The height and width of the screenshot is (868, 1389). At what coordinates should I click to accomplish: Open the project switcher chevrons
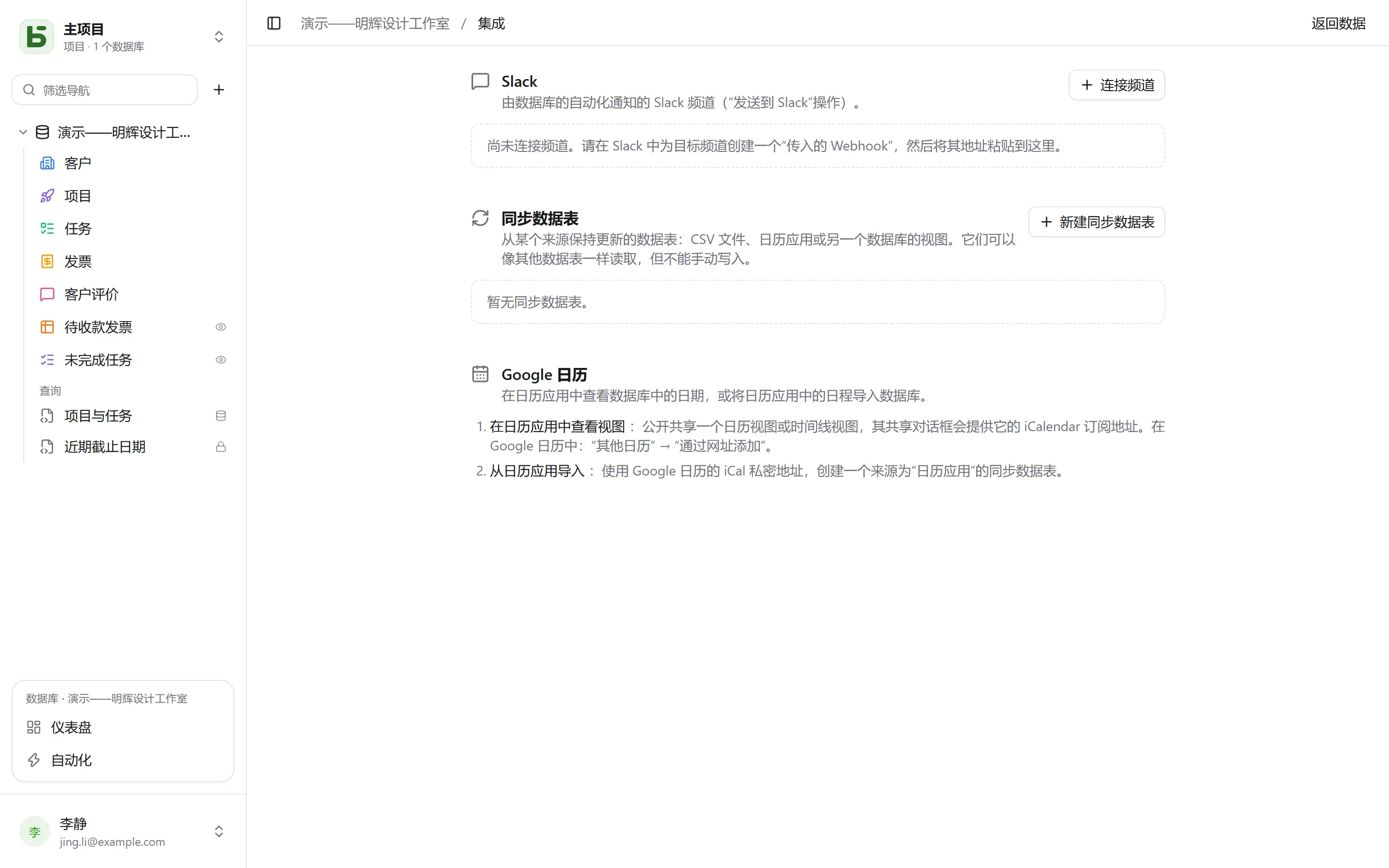[x=218, y=37]
